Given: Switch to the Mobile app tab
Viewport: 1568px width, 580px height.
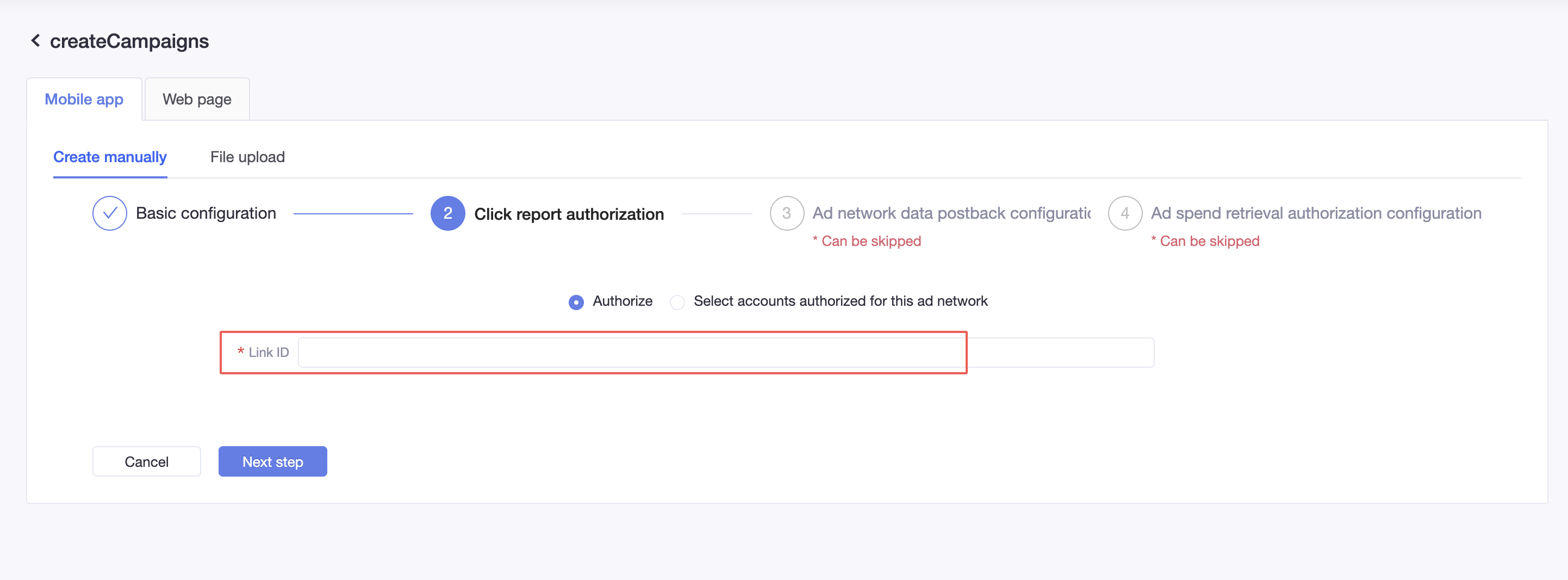Looking at the screenshot, I should 84,100.
